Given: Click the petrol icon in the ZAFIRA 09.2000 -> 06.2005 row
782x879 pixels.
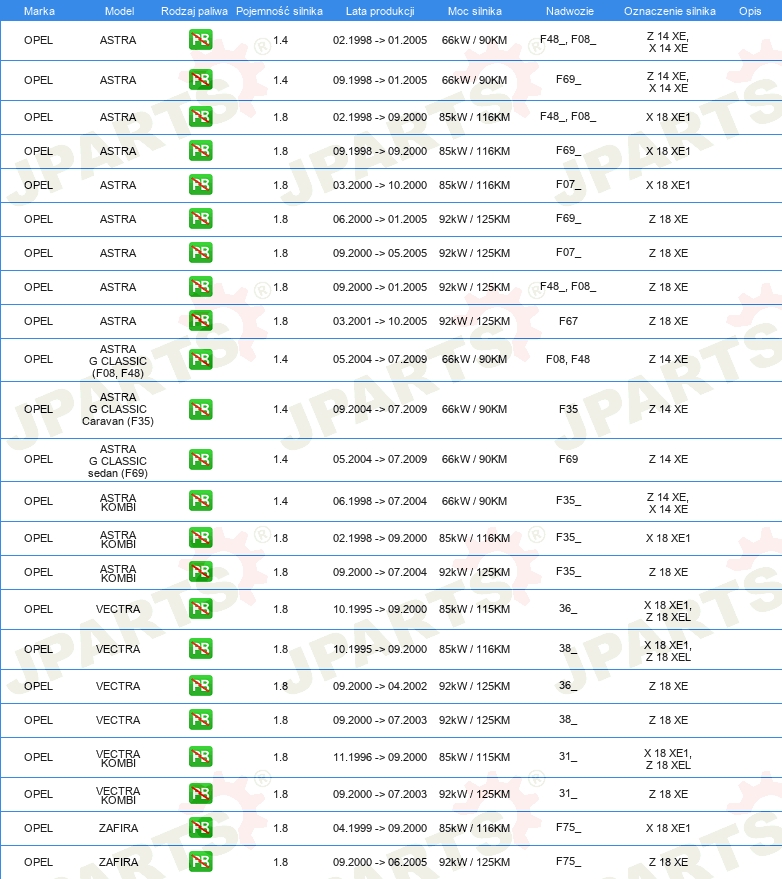Looking at the screenshot, I should pos(201,862).
